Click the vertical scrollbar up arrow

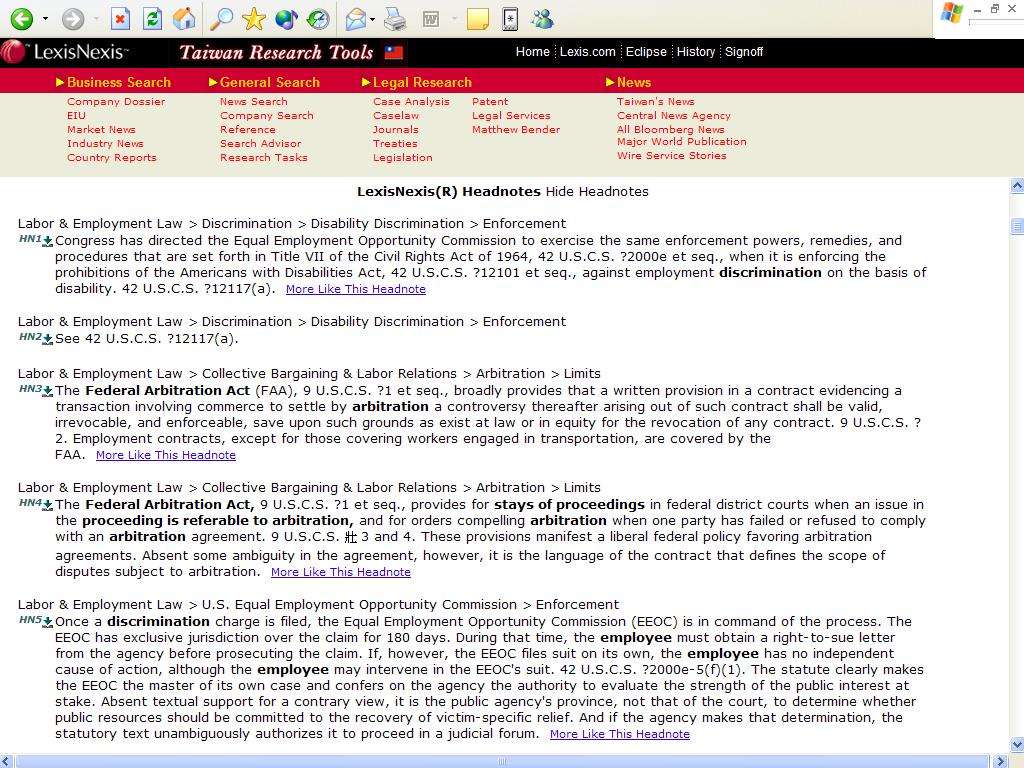[x=1017, y=186]
